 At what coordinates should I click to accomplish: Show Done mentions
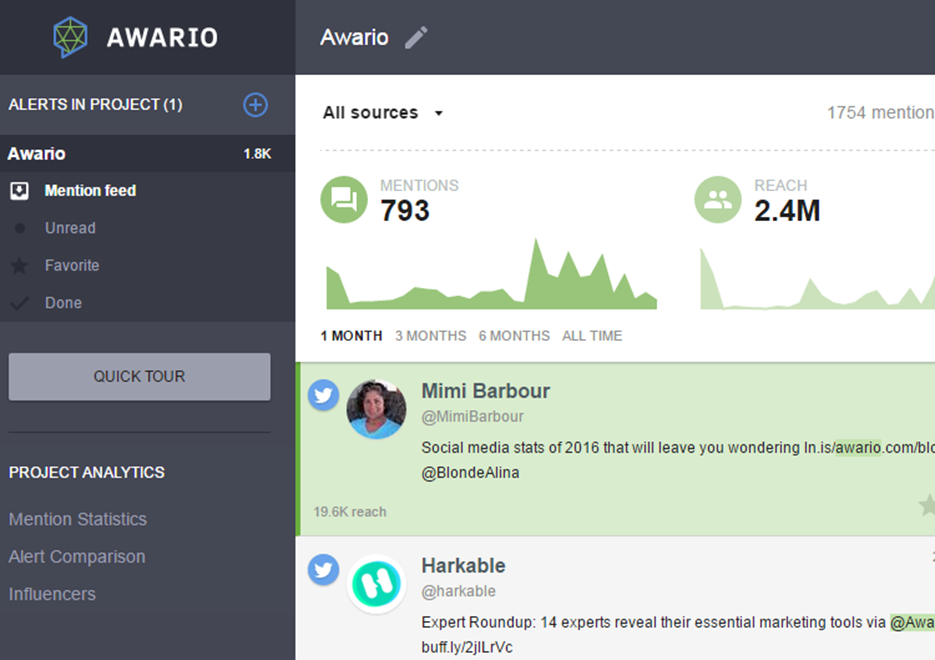point(63,303)
